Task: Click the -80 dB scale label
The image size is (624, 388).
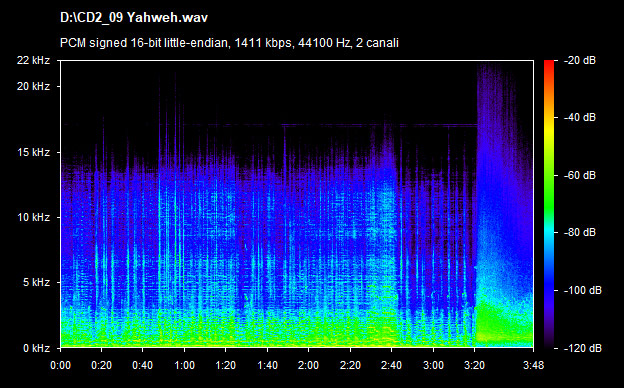Action: [x=580, y=232]
